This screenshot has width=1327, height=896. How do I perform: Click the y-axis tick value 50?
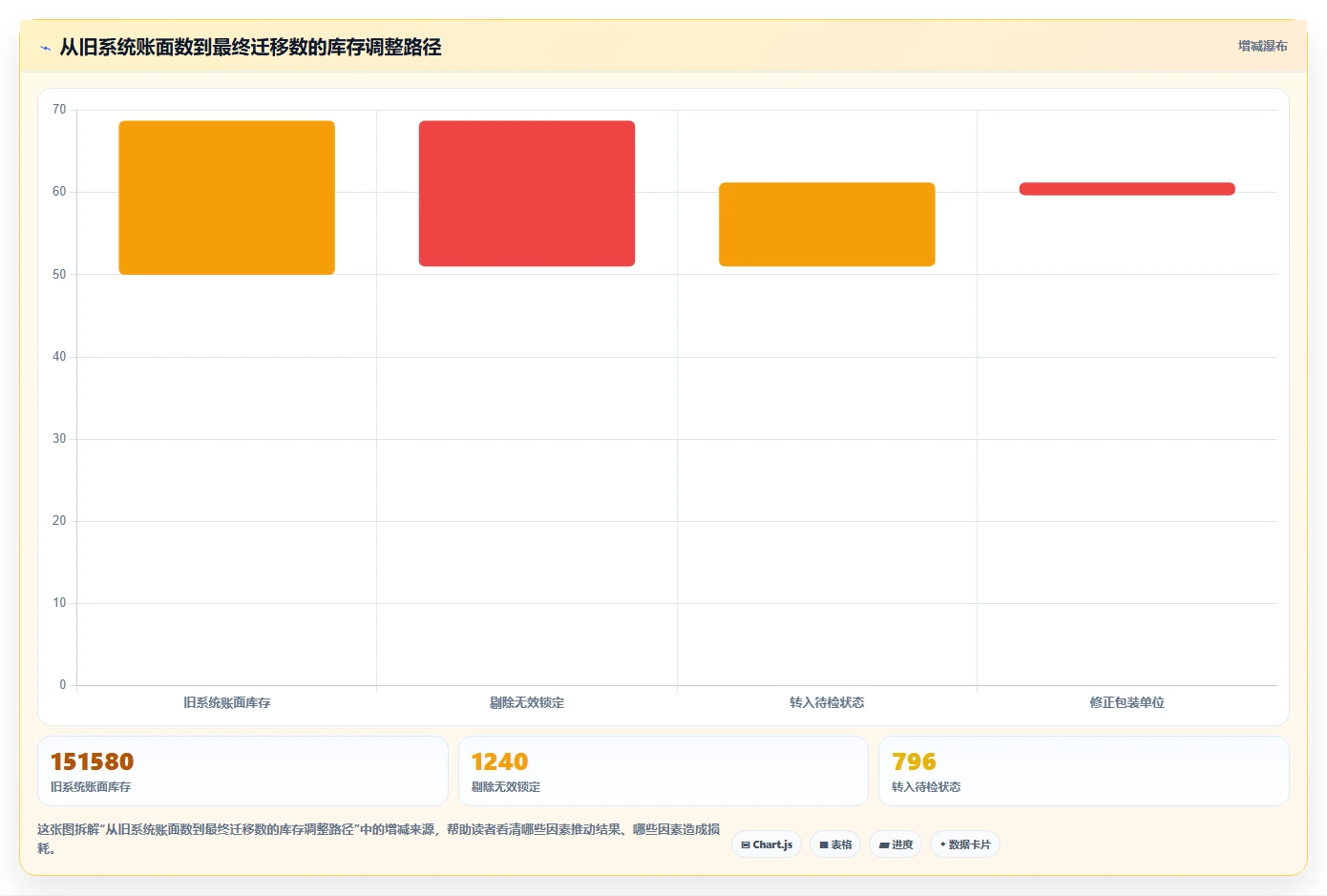59,275
